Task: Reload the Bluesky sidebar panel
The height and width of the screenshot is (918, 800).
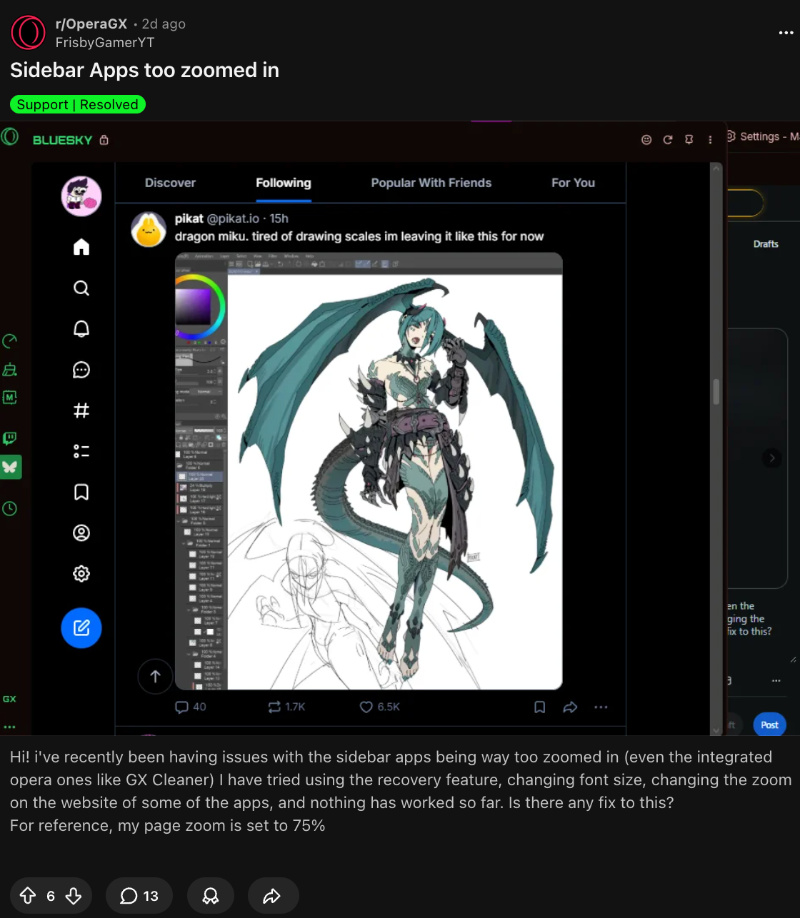Action: [668, 139]
